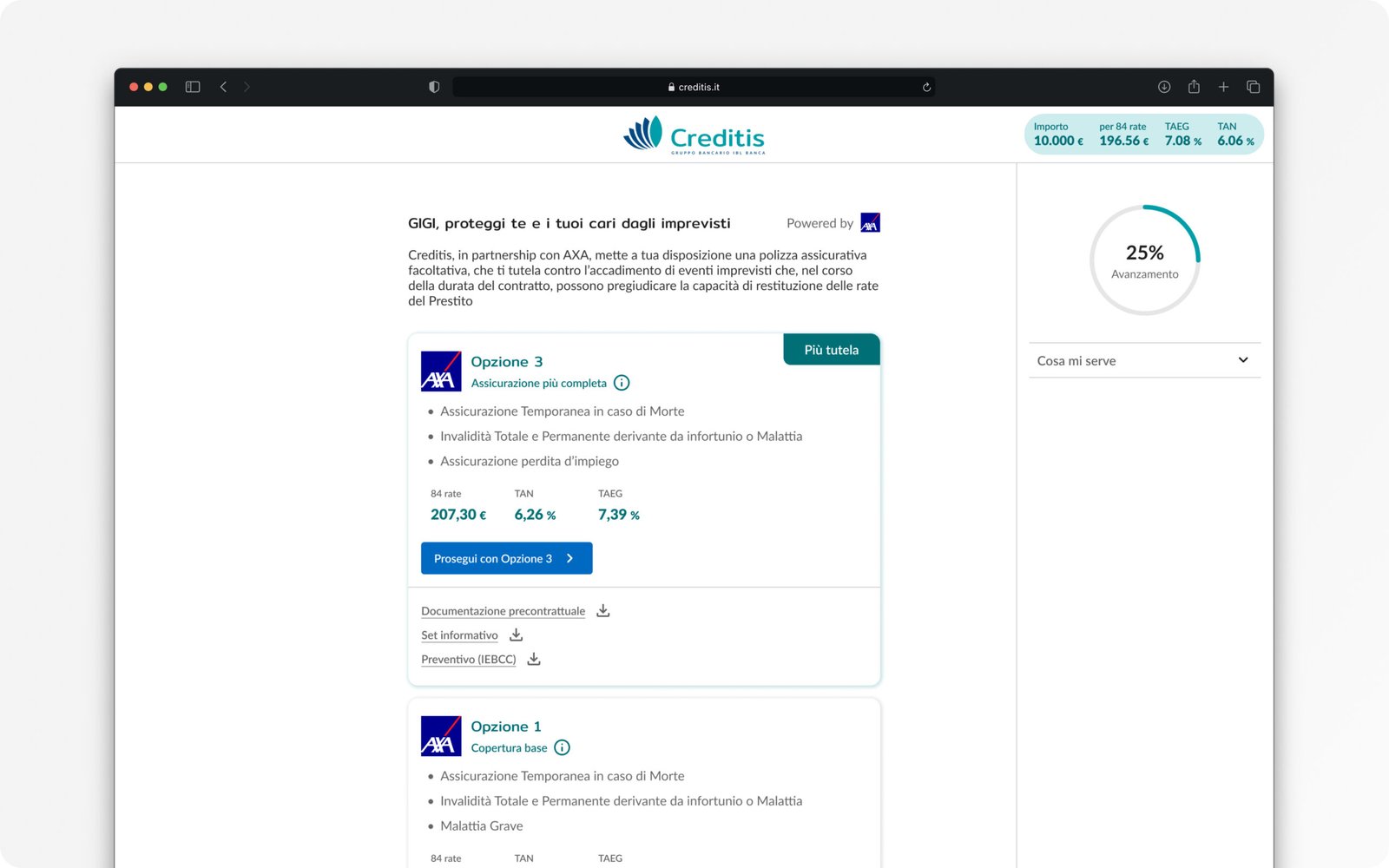Click the info icon next to Copertura base
Screen dimensions: 1389x868
click(563, 747)
